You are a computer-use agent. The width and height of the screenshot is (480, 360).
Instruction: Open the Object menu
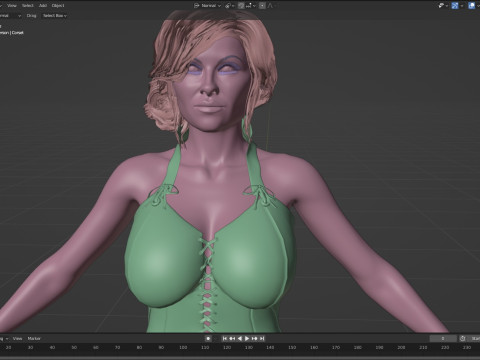point(58,6)
